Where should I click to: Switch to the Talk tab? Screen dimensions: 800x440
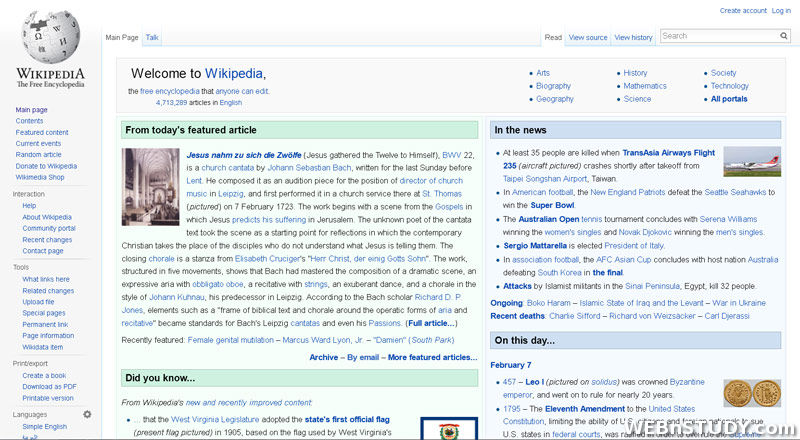pos(152,37)
